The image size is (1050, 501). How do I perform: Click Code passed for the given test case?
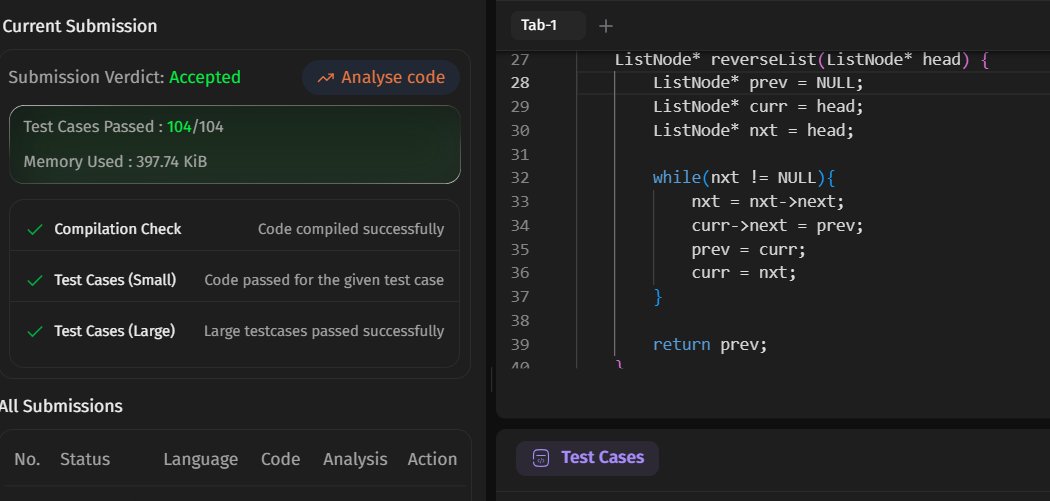[x=324, y=280]
